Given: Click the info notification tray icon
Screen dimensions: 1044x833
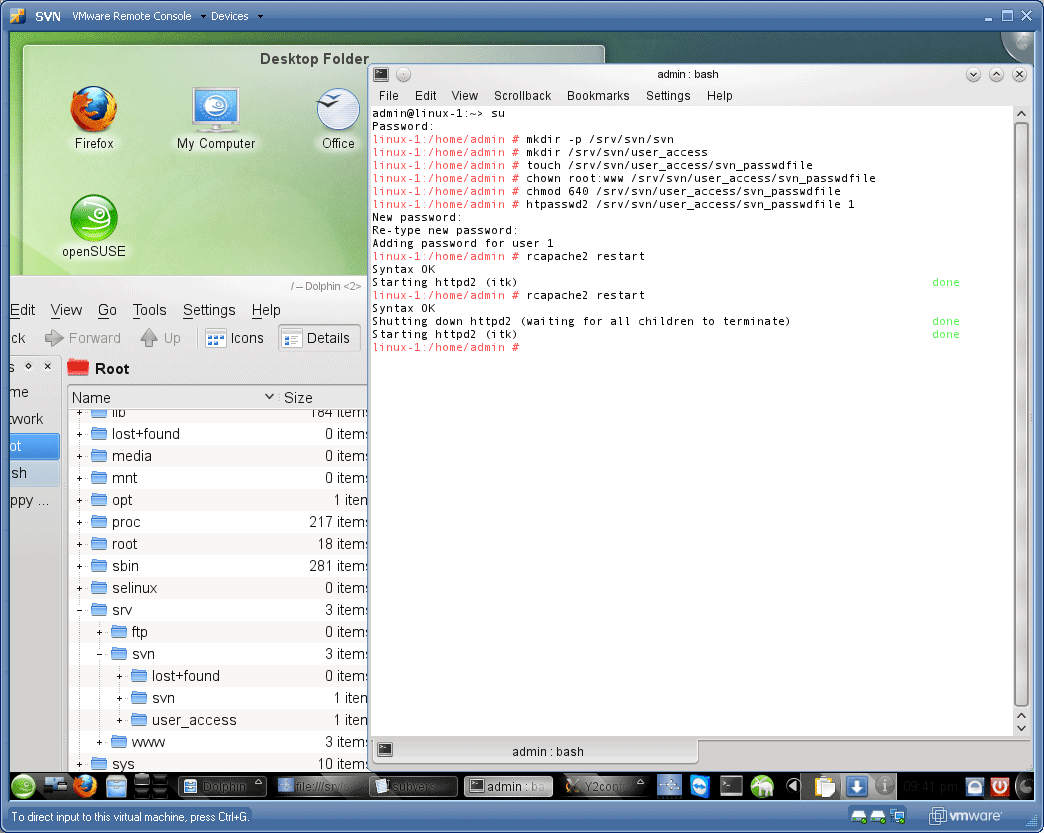Looking at the screenshot, I should (x=884, y=786).
